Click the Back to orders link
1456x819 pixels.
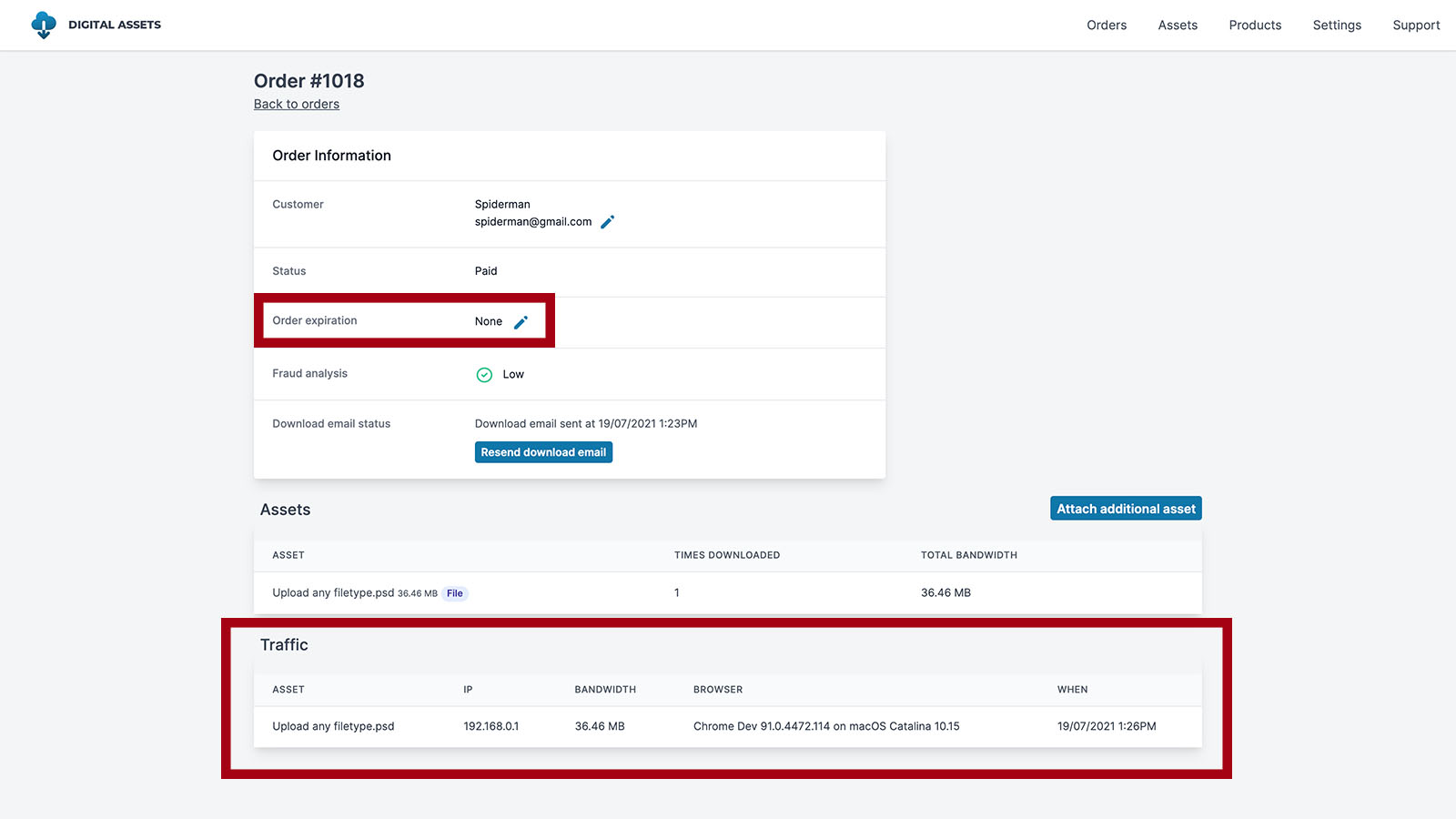tap(297, 105)
